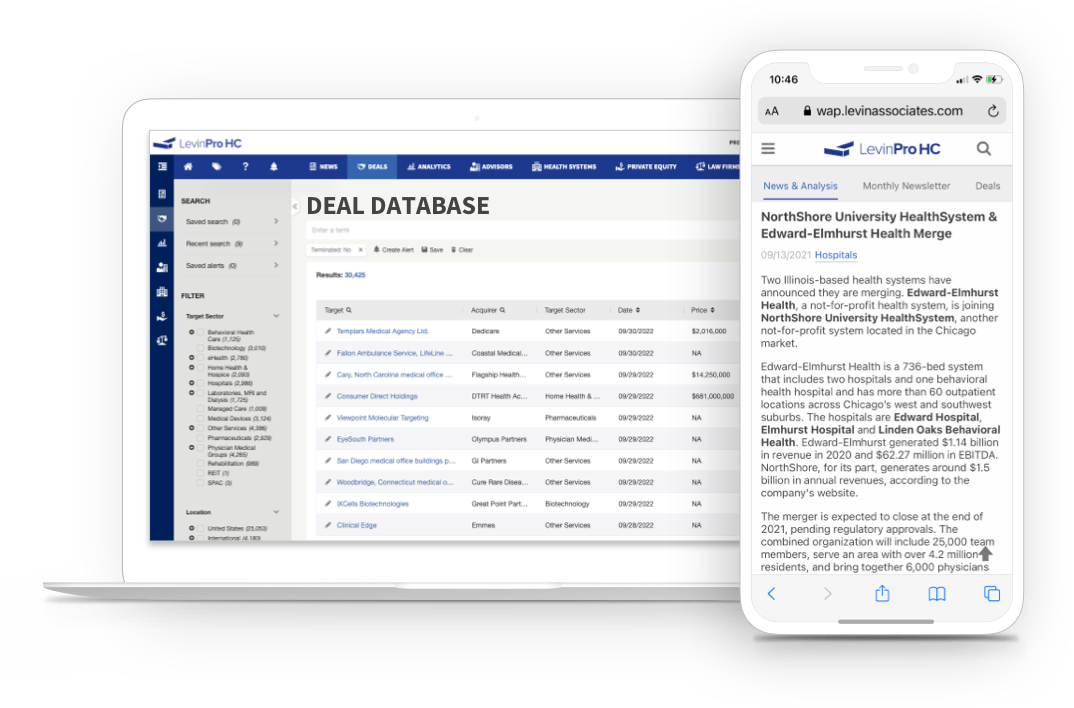Viewport: 1074px width, 708px height.
Task: Sort deals using the Date sort arrows
Action: point(638,310)
